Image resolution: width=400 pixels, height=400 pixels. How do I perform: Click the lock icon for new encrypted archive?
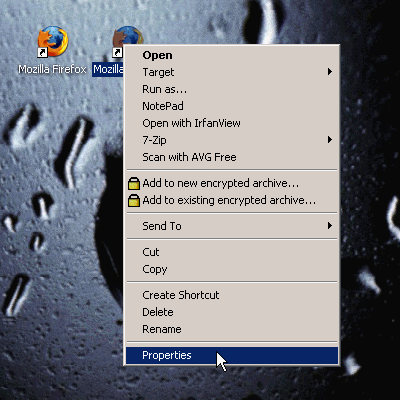(134, 184)
